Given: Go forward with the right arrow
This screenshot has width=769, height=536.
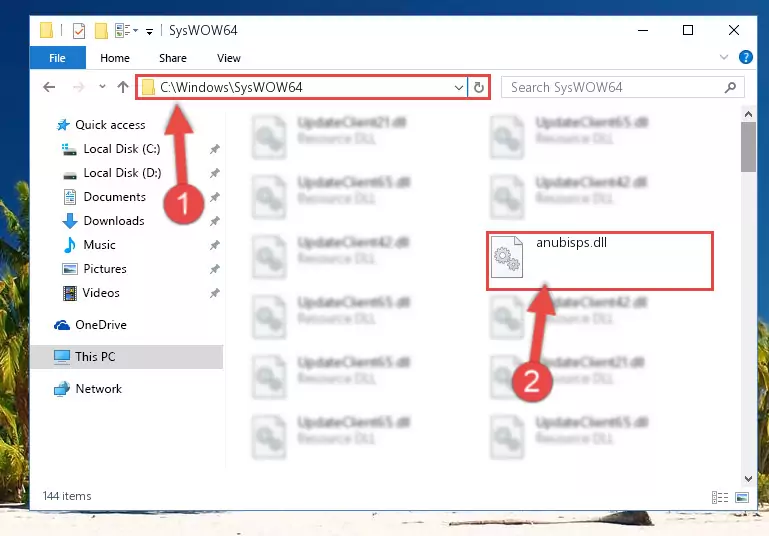Looking at the screenshot, I should pos(78,87).
